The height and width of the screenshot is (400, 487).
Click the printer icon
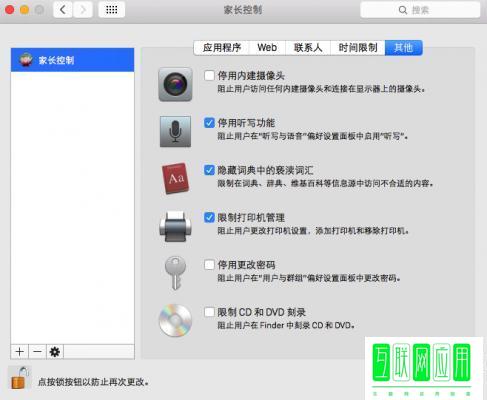(175, 226)
